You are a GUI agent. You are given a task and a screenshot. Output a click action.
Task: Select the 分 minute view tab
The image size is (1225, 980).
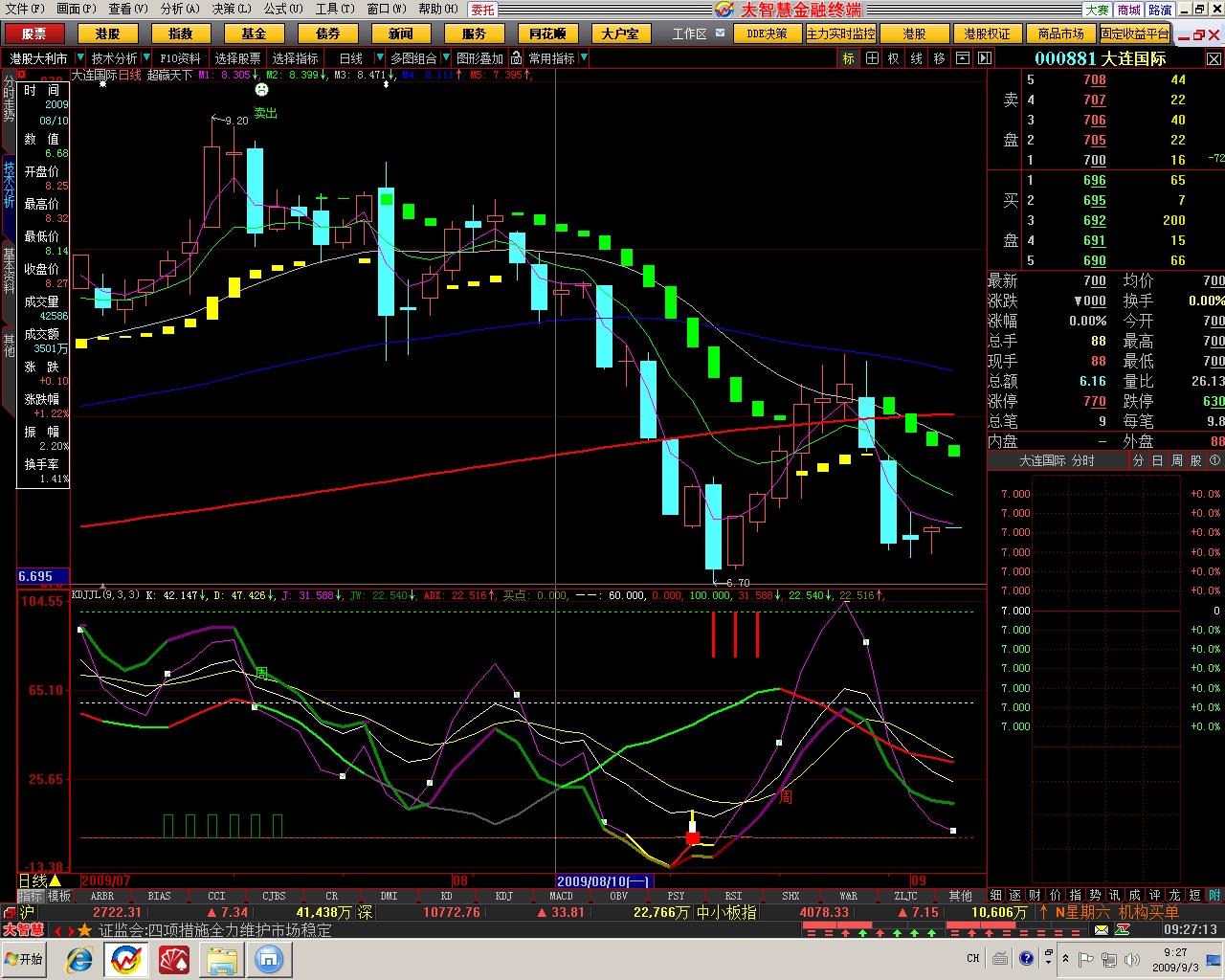pos(1138,460)
